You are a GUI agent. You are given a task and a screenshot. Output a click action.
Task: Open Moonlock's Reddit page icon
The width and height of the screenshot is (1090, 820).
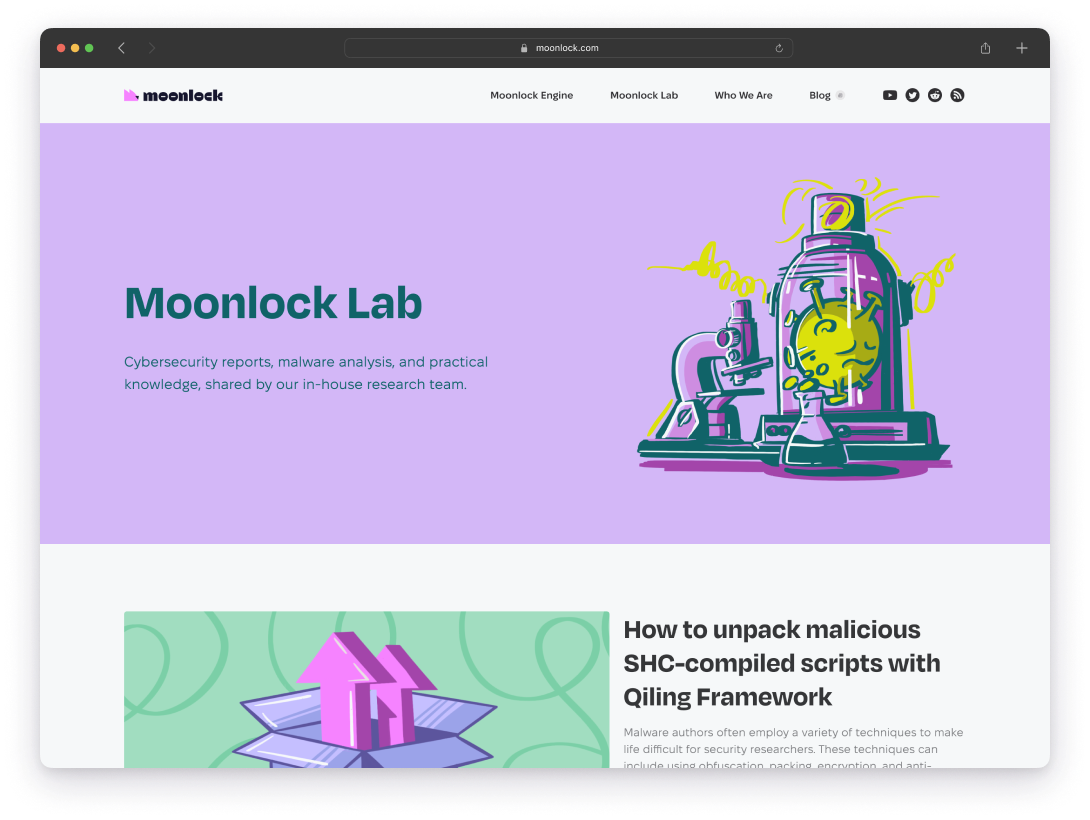[935, 95]
